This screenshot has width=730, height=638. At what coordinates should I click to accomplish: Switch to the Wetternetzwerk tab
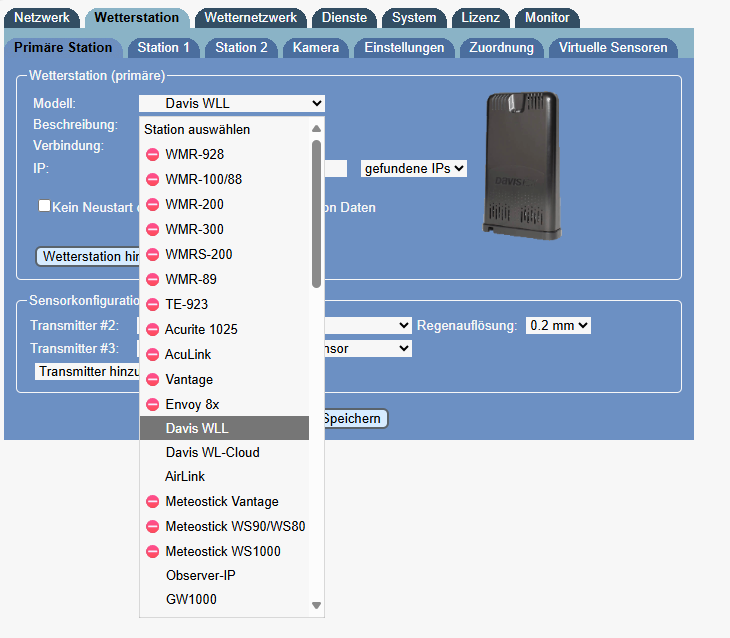point(250,18)
